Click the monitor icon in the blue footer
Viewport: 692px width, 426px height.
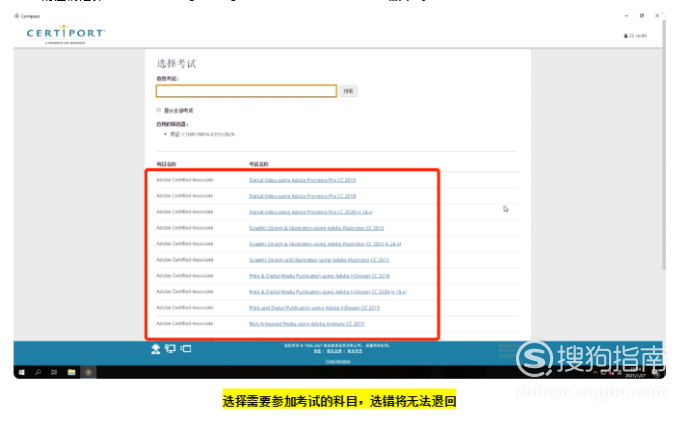[x=170, y=349]
